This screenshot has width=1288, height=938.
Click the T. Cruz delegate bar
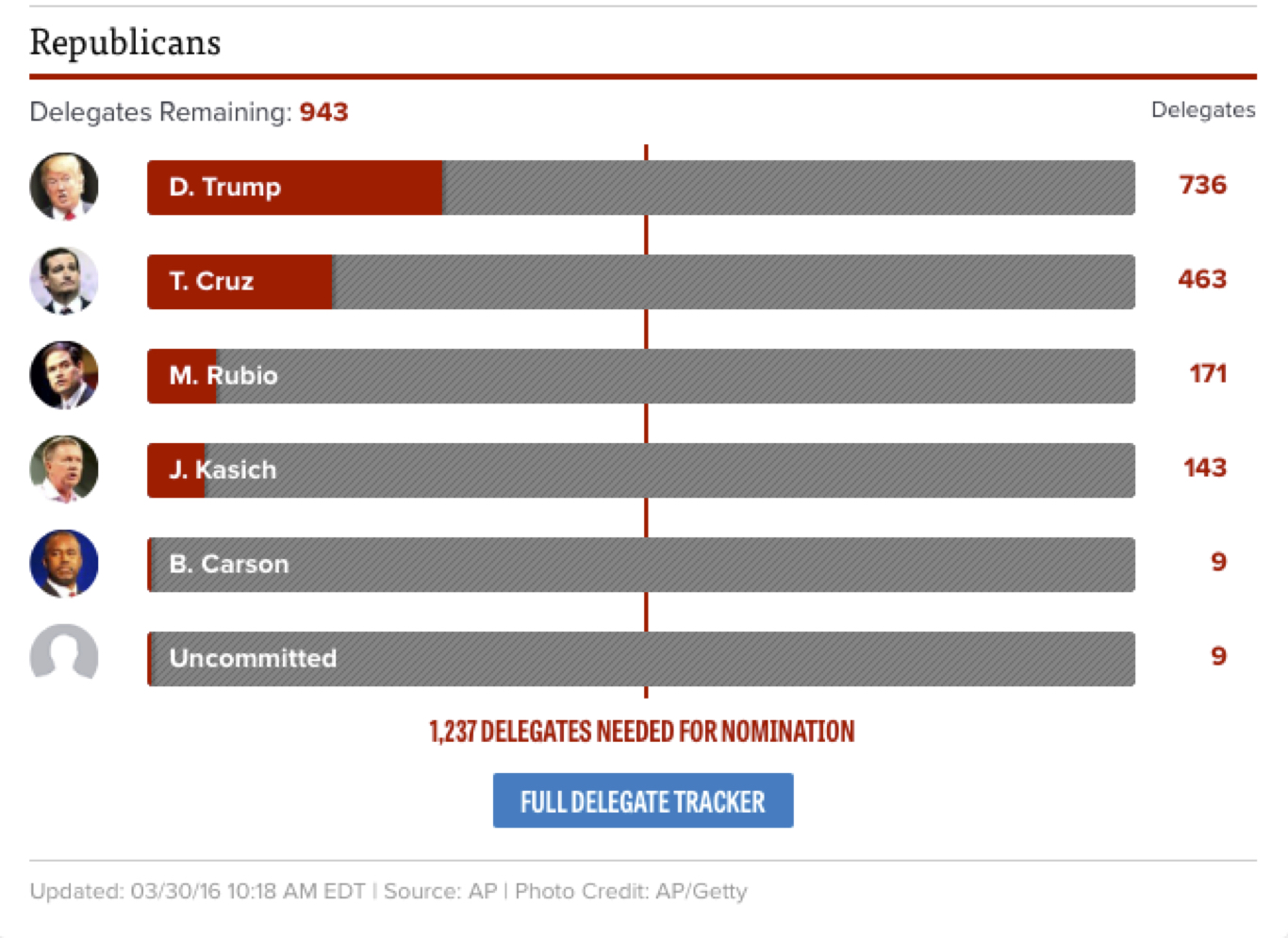640,282
